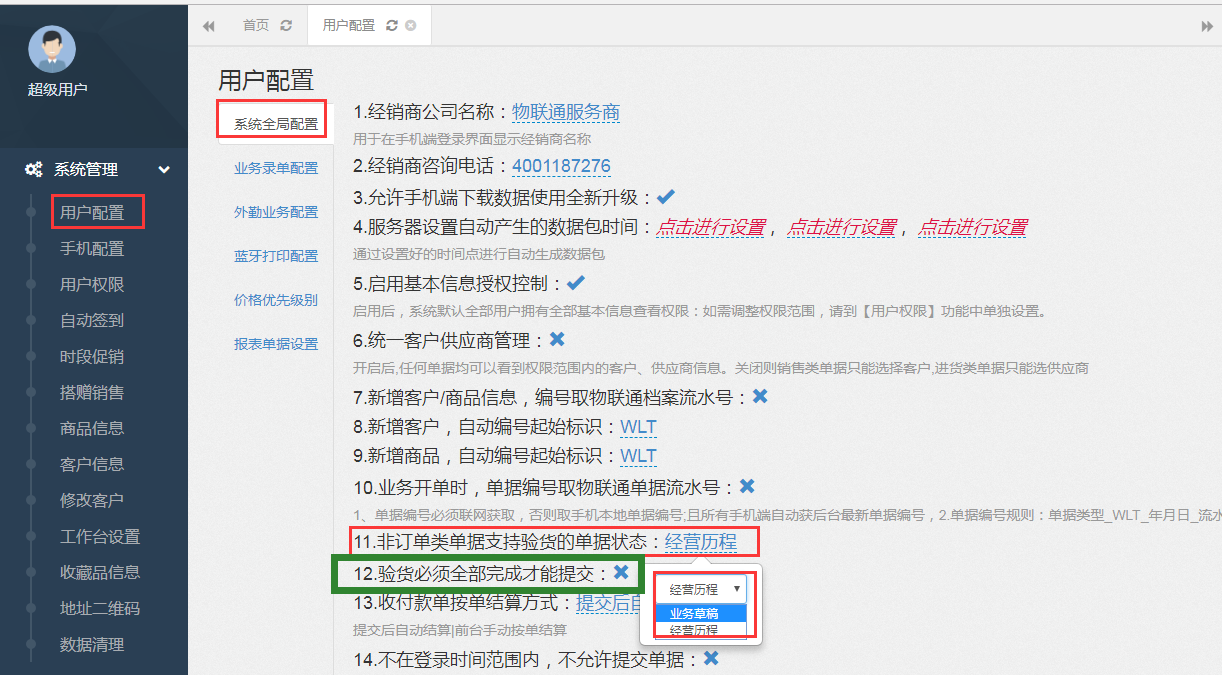This screenshot has width=1222, height=675.
Task: Open the 经营历程 dropdown select box
Action: click(x=702, y=590)
